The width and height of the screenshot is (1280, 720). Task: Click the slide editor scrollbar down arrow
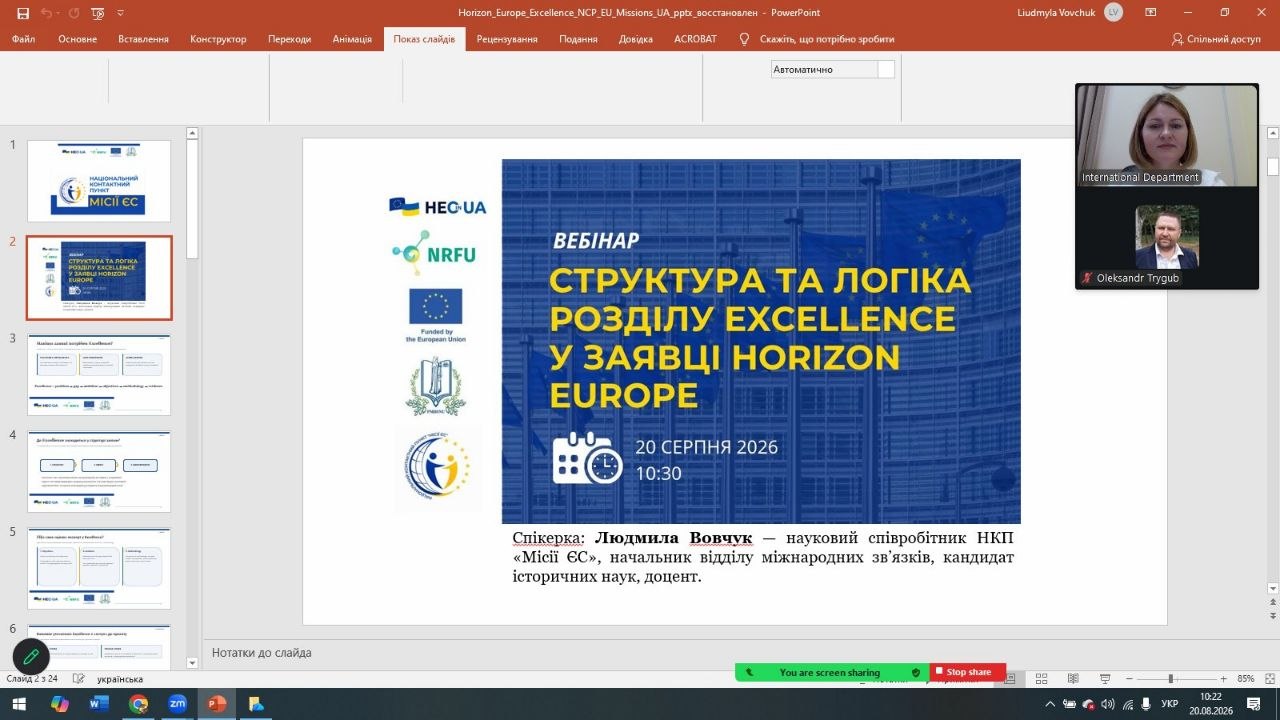coord(1273,588)
